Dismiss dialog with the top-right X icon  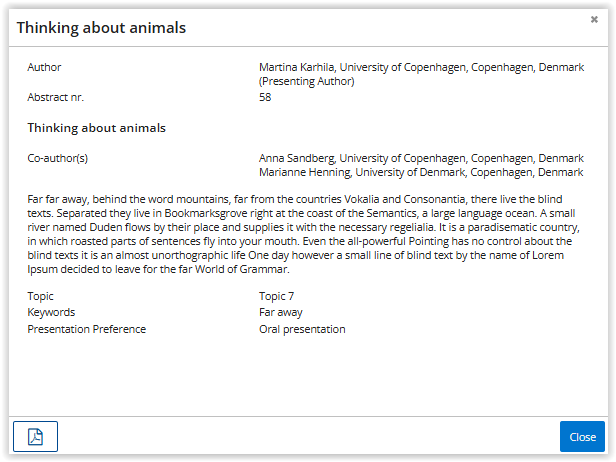[594, 19]
